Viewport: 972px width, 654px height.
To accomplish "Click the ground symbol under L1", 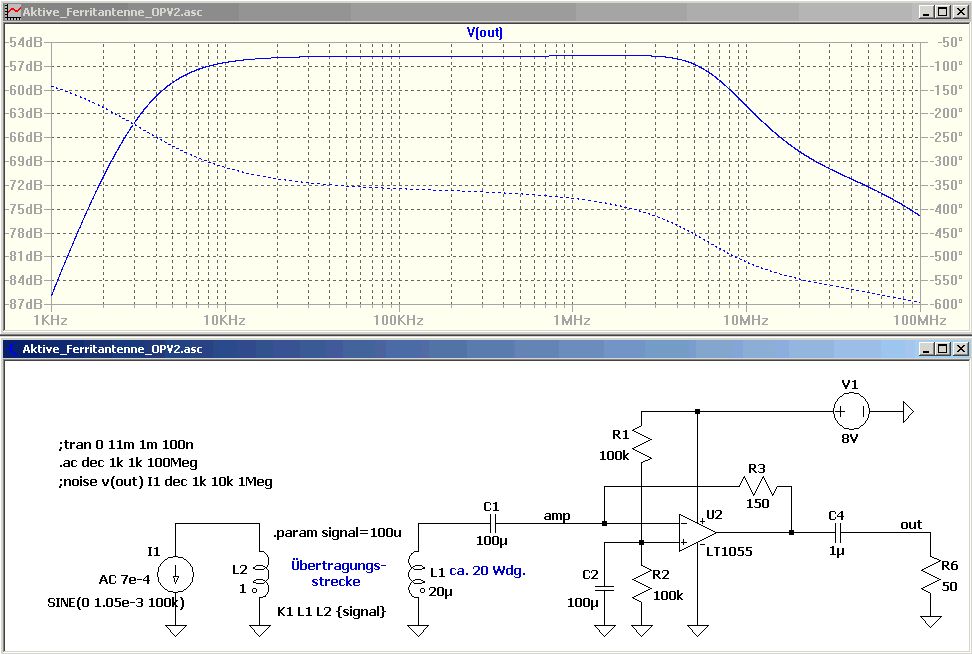I will tap(418, 630).
